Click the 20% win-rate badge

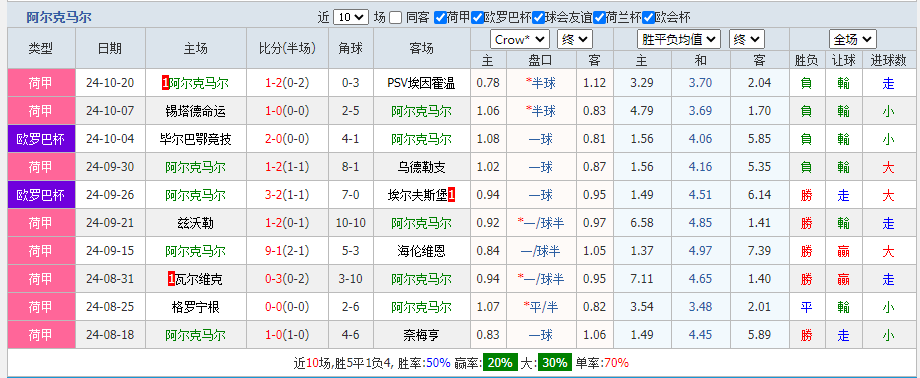(500, 363)
